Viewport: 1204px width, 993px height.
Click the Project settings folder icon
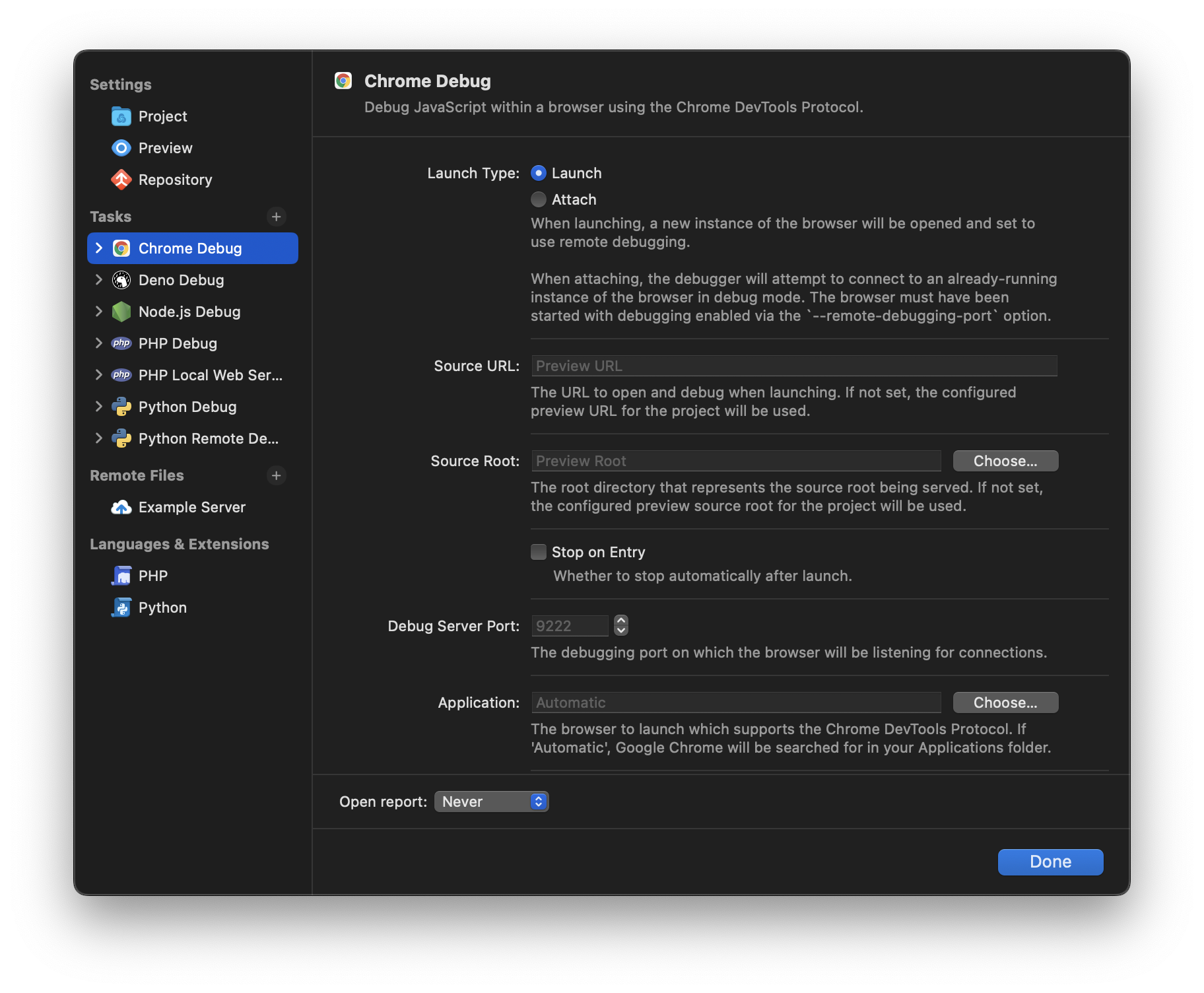121,117
